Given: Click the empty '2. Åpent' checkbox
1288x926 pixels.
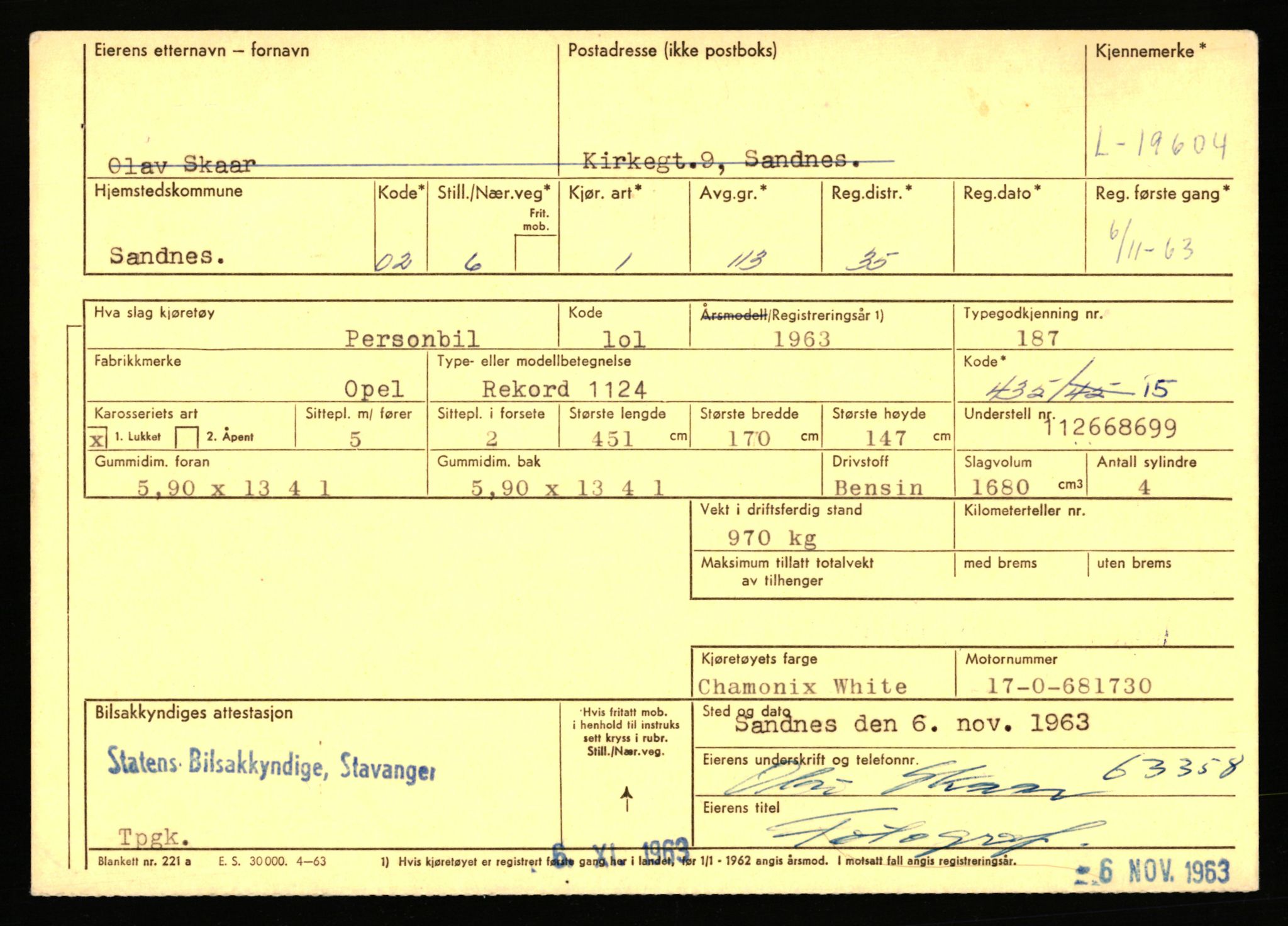Looking at the screenshot, I should pyautogui.click(x=187, y=437).
